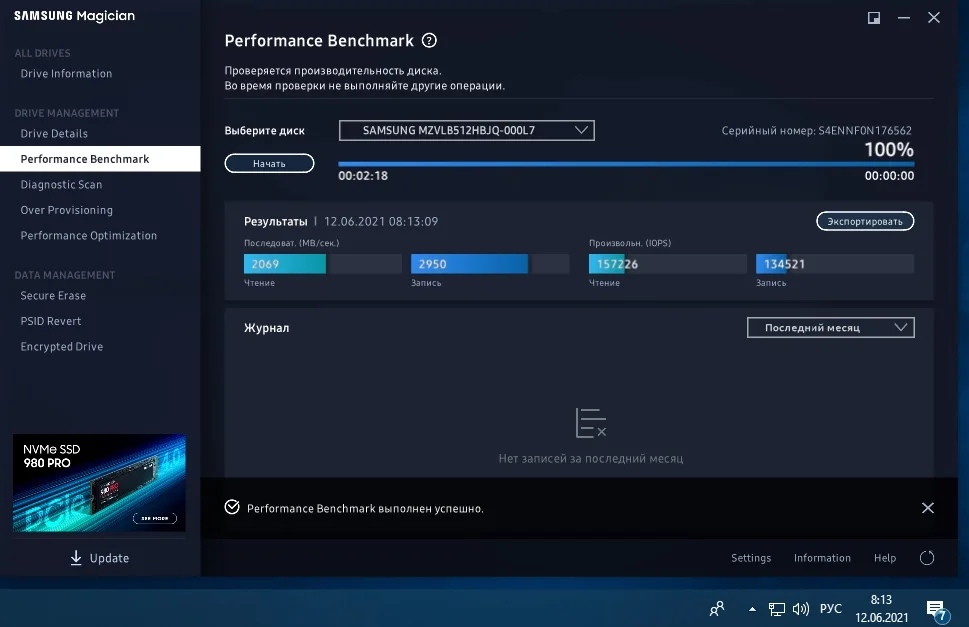The image size is (969, 627).
Task: Click the Samsung Magician logo
Action: 74,16
